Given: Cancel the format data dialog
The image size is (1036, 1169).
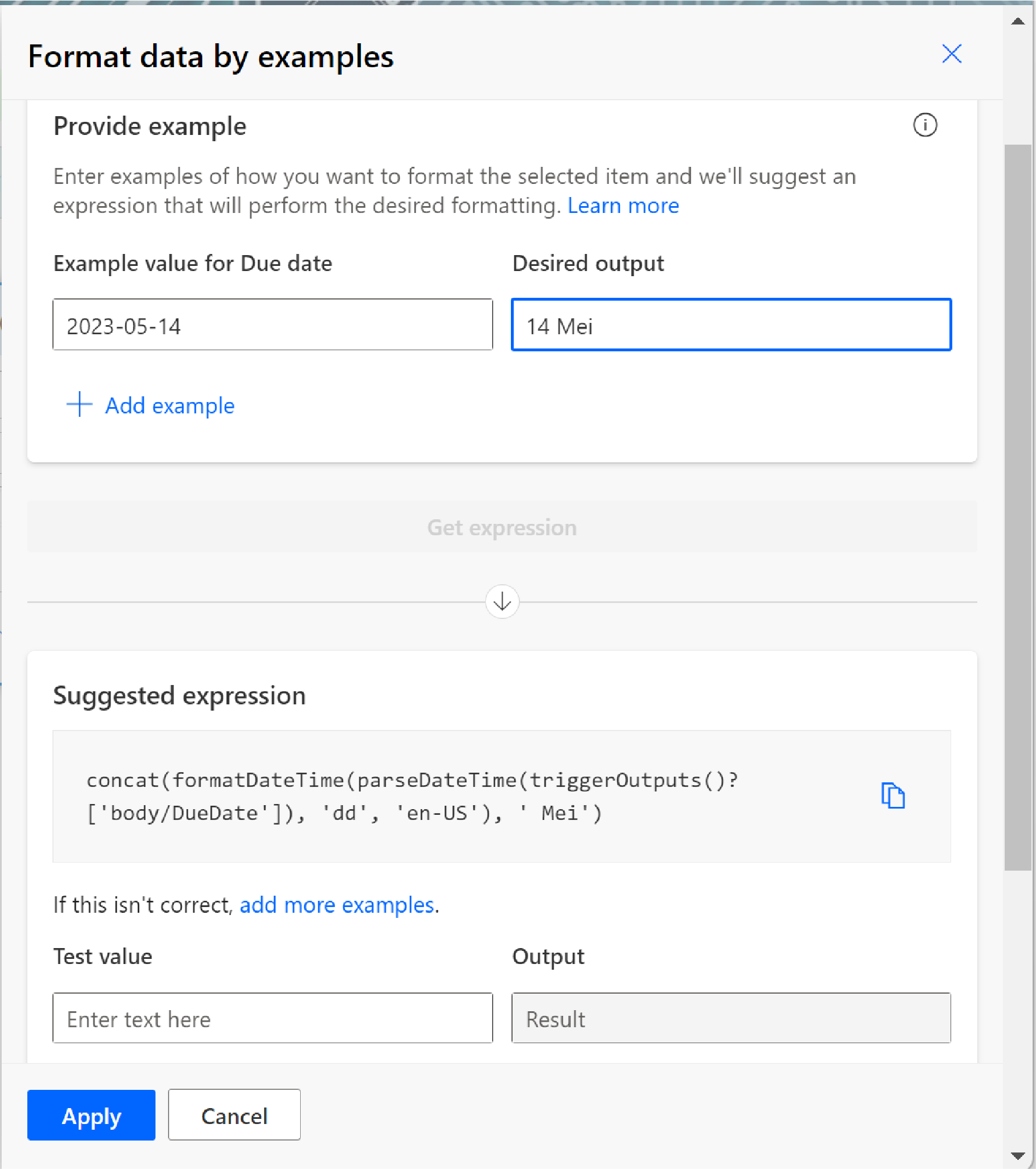Looking at the screenshot, I should point(234,1115).
